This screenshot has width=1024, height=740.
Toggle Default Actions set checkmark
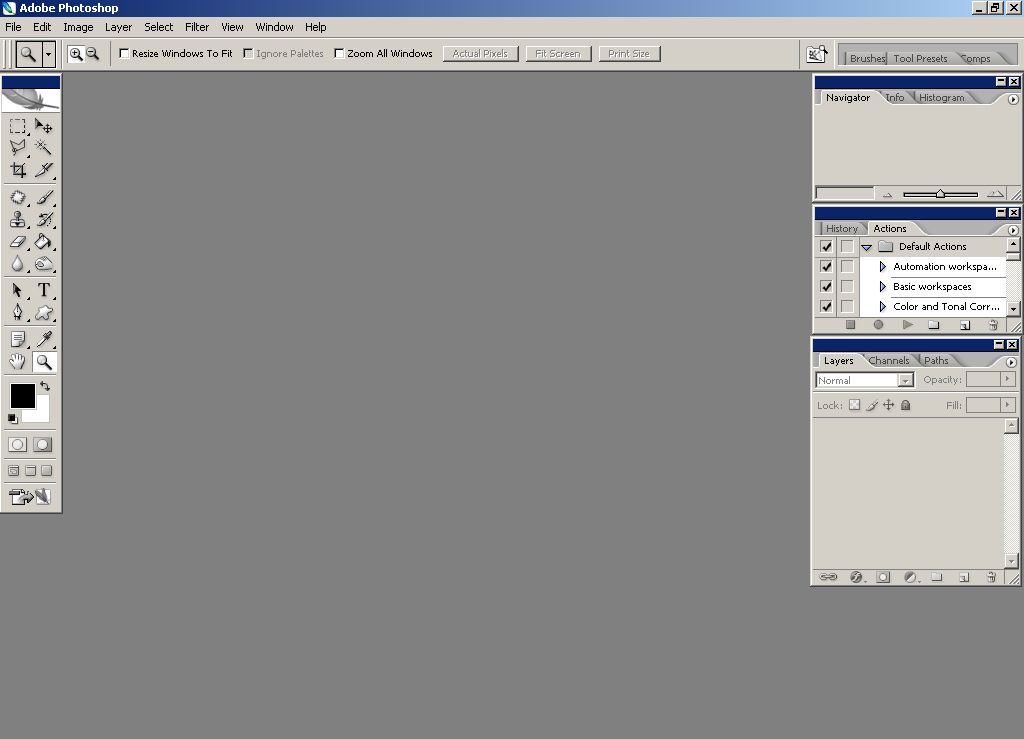pos(826,247)
